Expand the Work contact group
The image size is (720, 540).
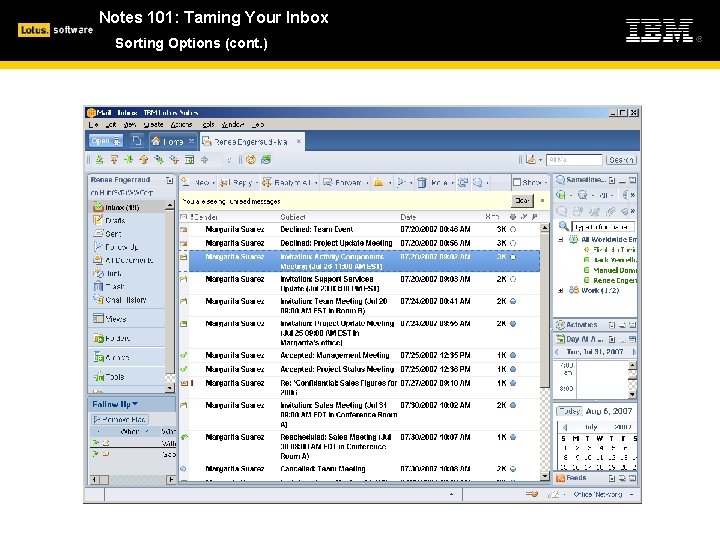(x=561, y=291)
